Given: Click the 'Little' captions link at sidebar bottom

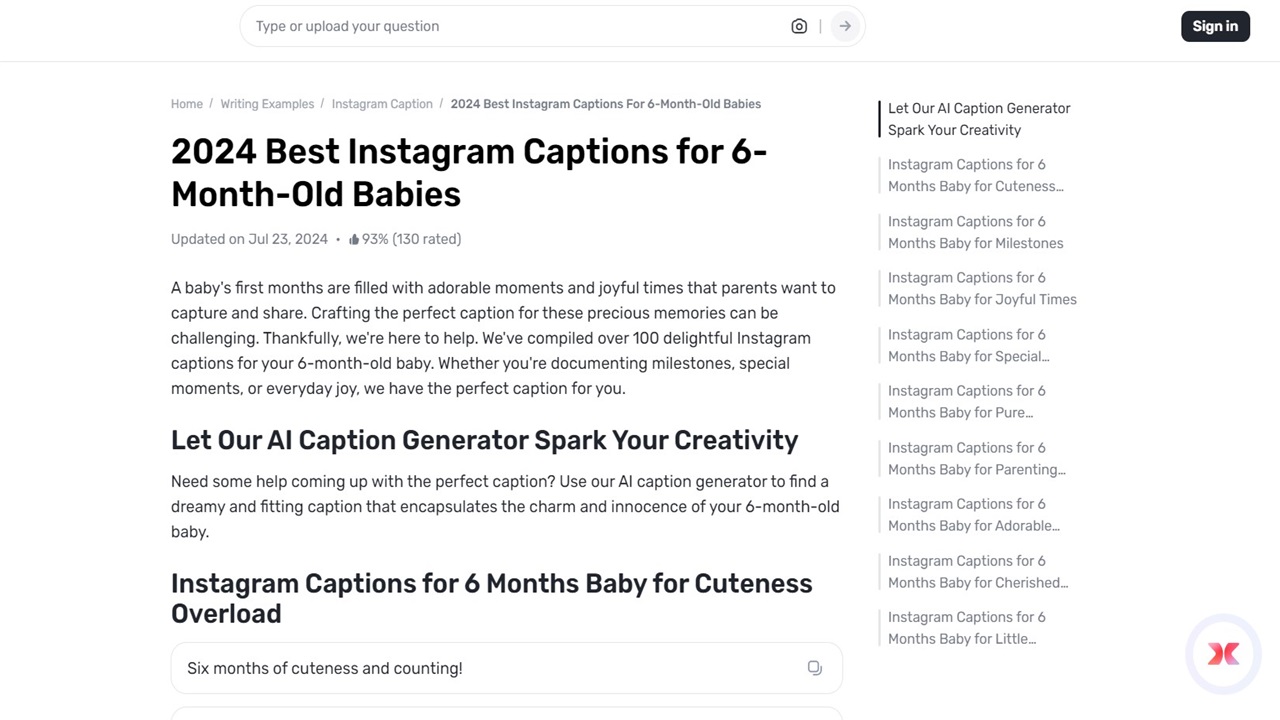Looking at the screenshot, I should click(x=966, y=627).
